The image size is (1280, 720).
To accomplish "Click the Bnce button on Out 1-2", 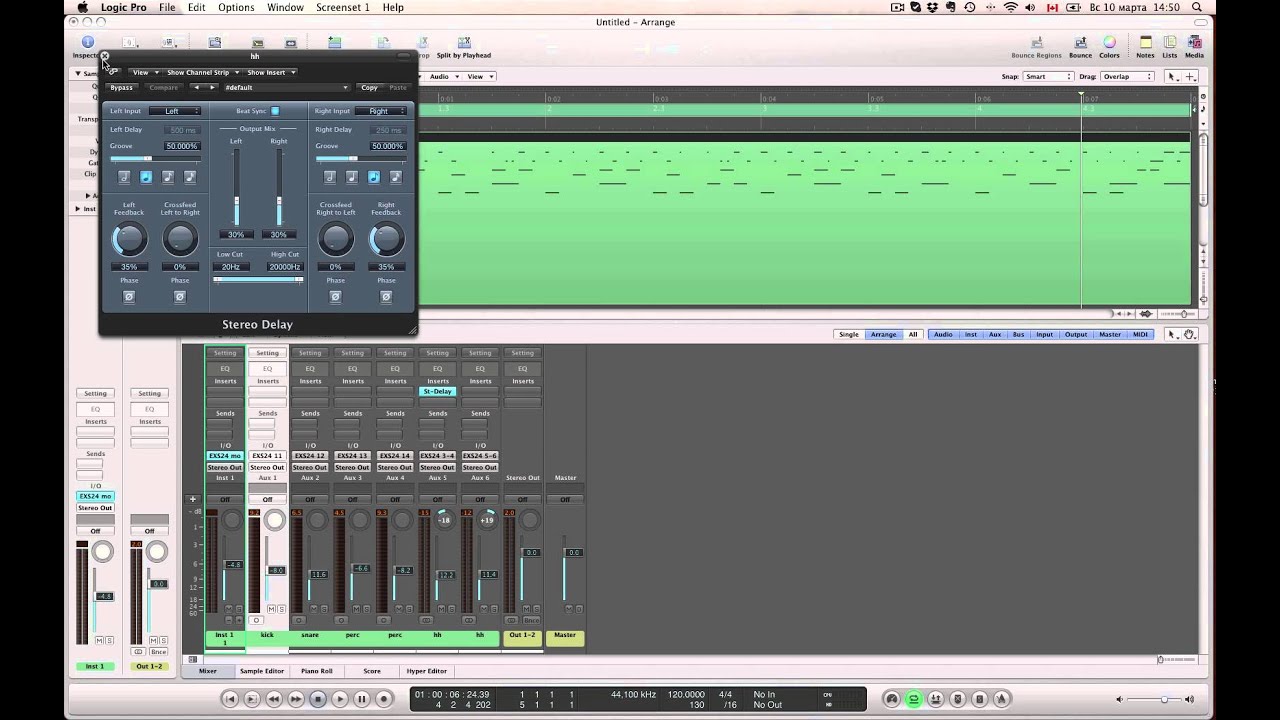I will point(532,620).
